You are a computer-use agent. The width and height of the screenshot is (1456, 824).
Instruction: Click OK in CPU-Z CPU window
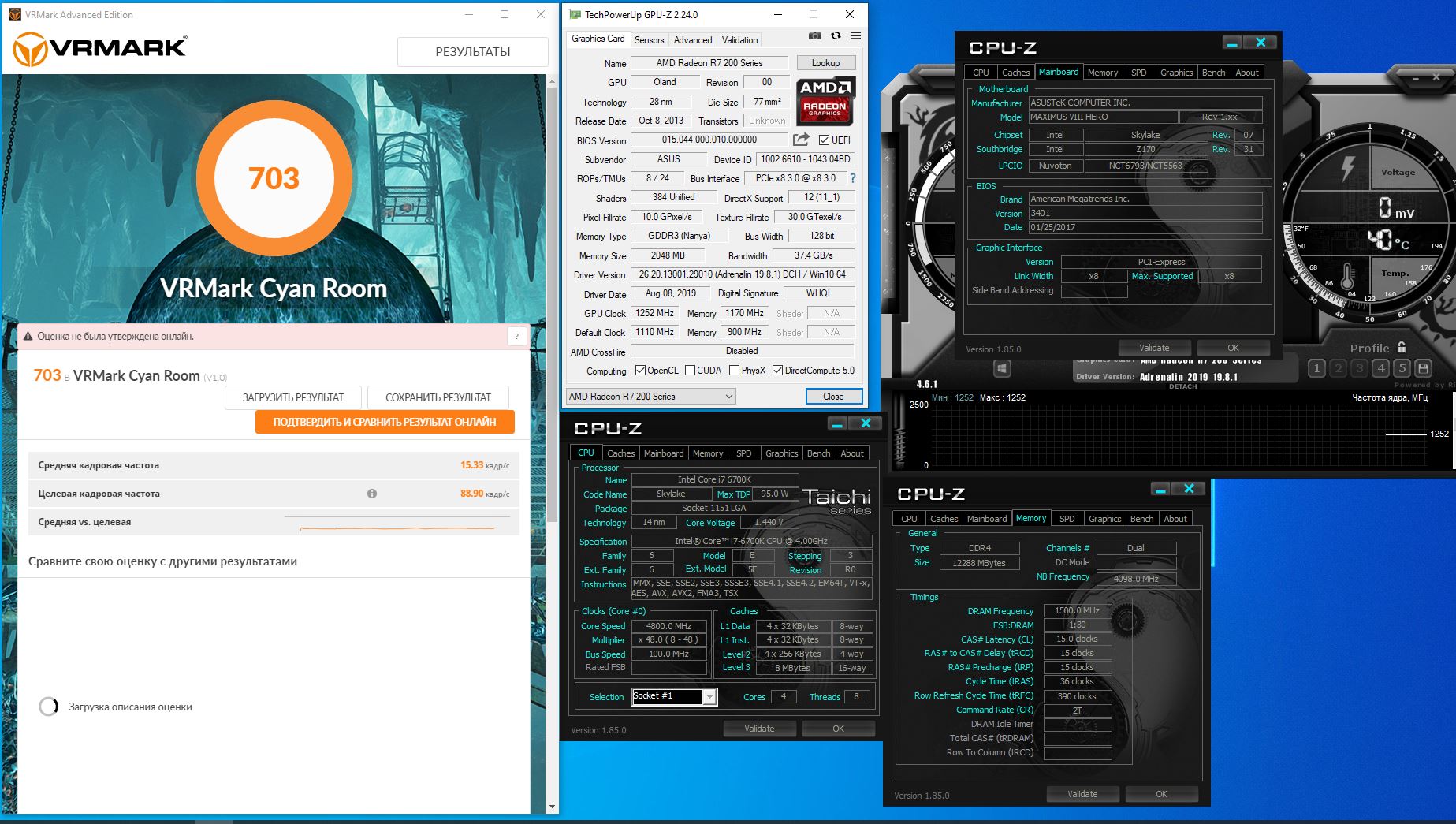coord(838,729)
